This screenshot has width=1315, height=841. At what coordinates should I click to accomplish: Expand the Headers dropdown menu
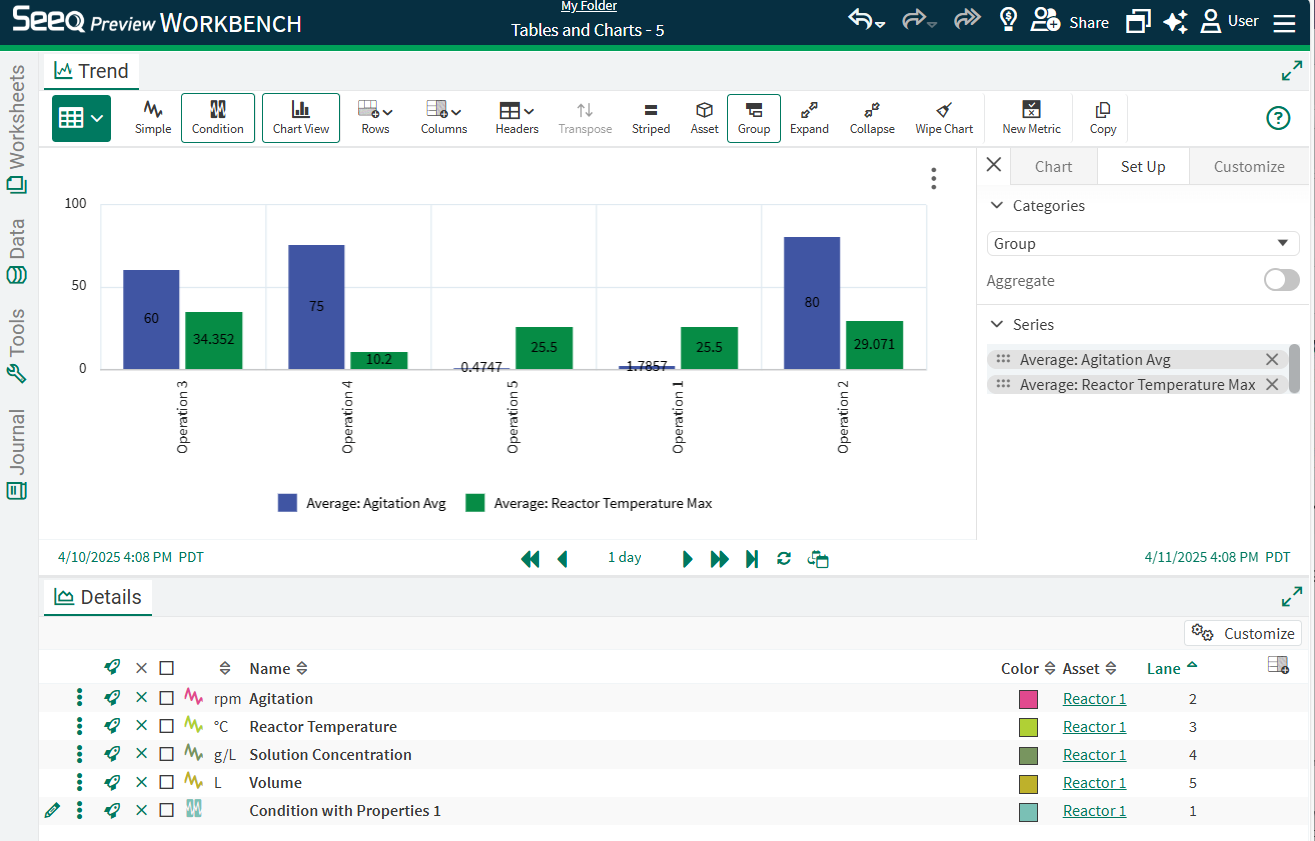tap(516, 117)
